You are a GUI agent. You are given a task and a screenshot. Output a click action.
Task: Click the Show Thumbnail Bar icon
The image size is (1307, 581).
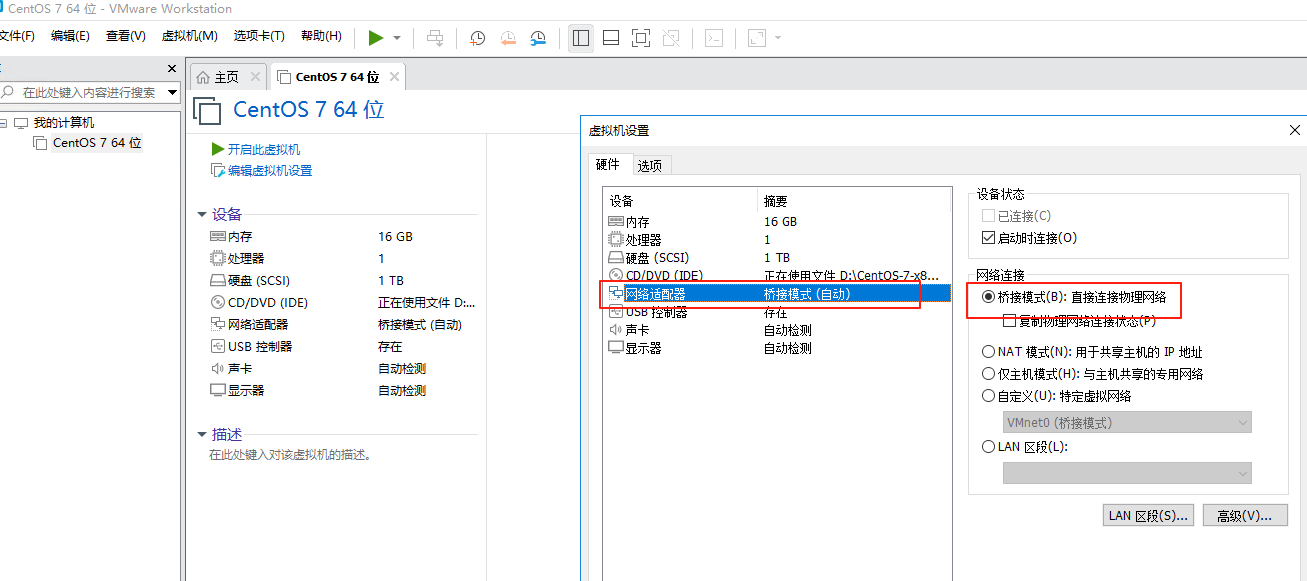coord(610,37)
